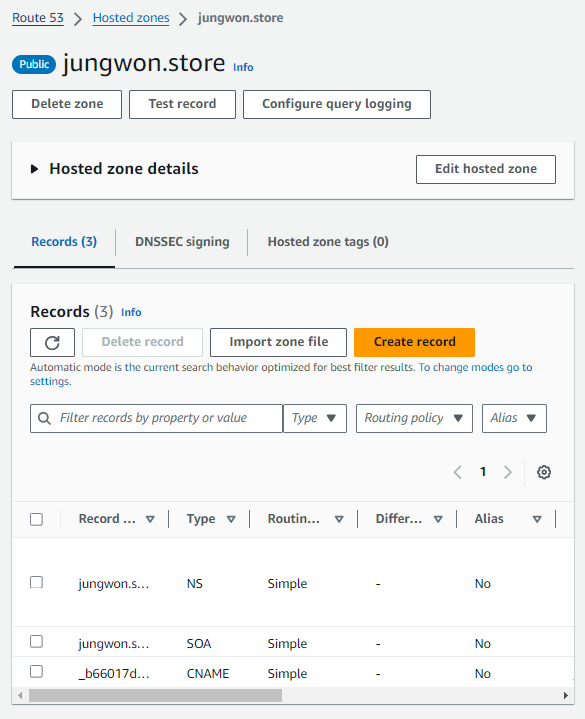This screenshot has width=585, height=719.
Task: Sort by Differentiator column arrow
Action: (x=438, y=519)
